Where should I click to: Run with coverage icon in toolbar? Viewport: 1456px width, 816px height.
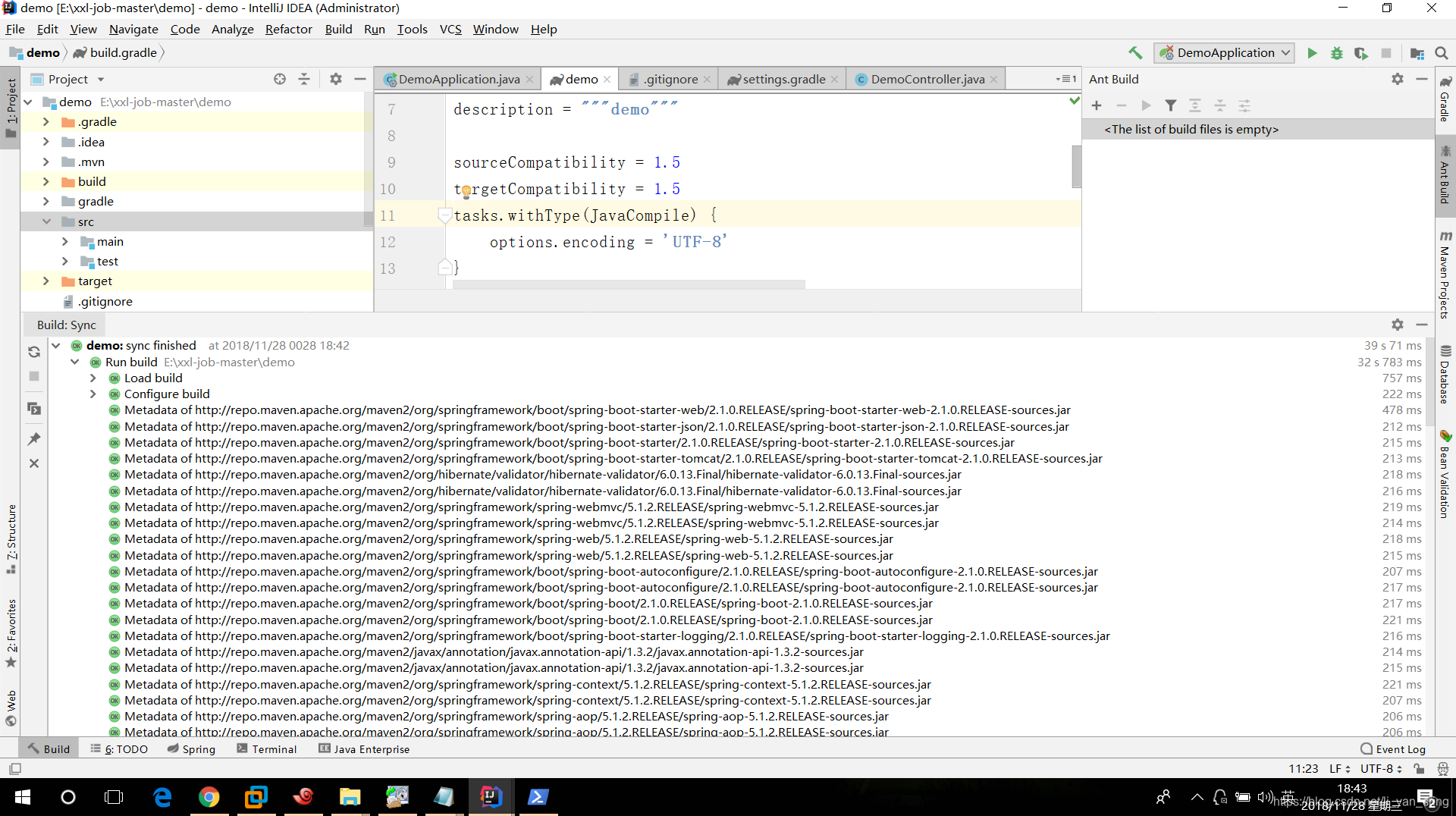[1361, 53]
